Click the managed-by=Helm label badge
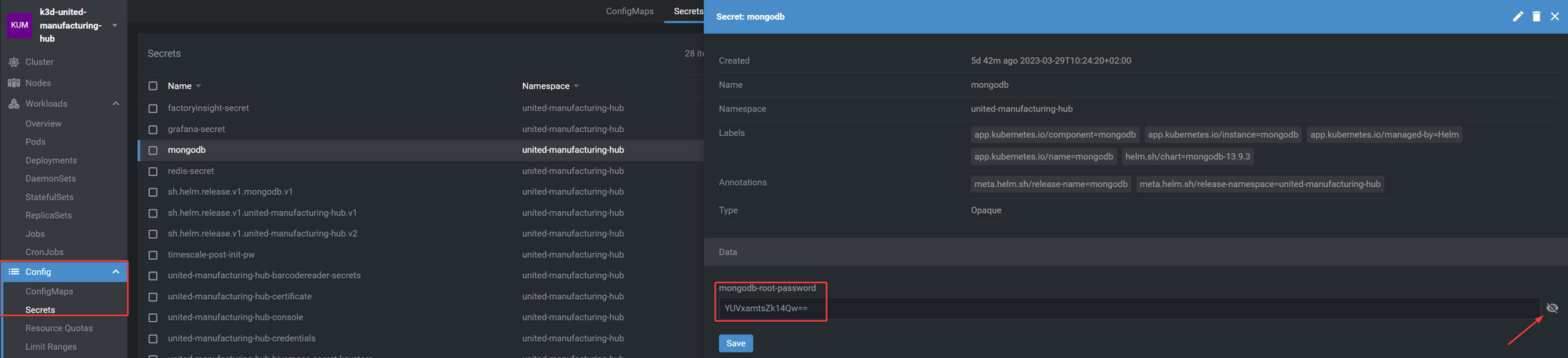 (1385, 135)
